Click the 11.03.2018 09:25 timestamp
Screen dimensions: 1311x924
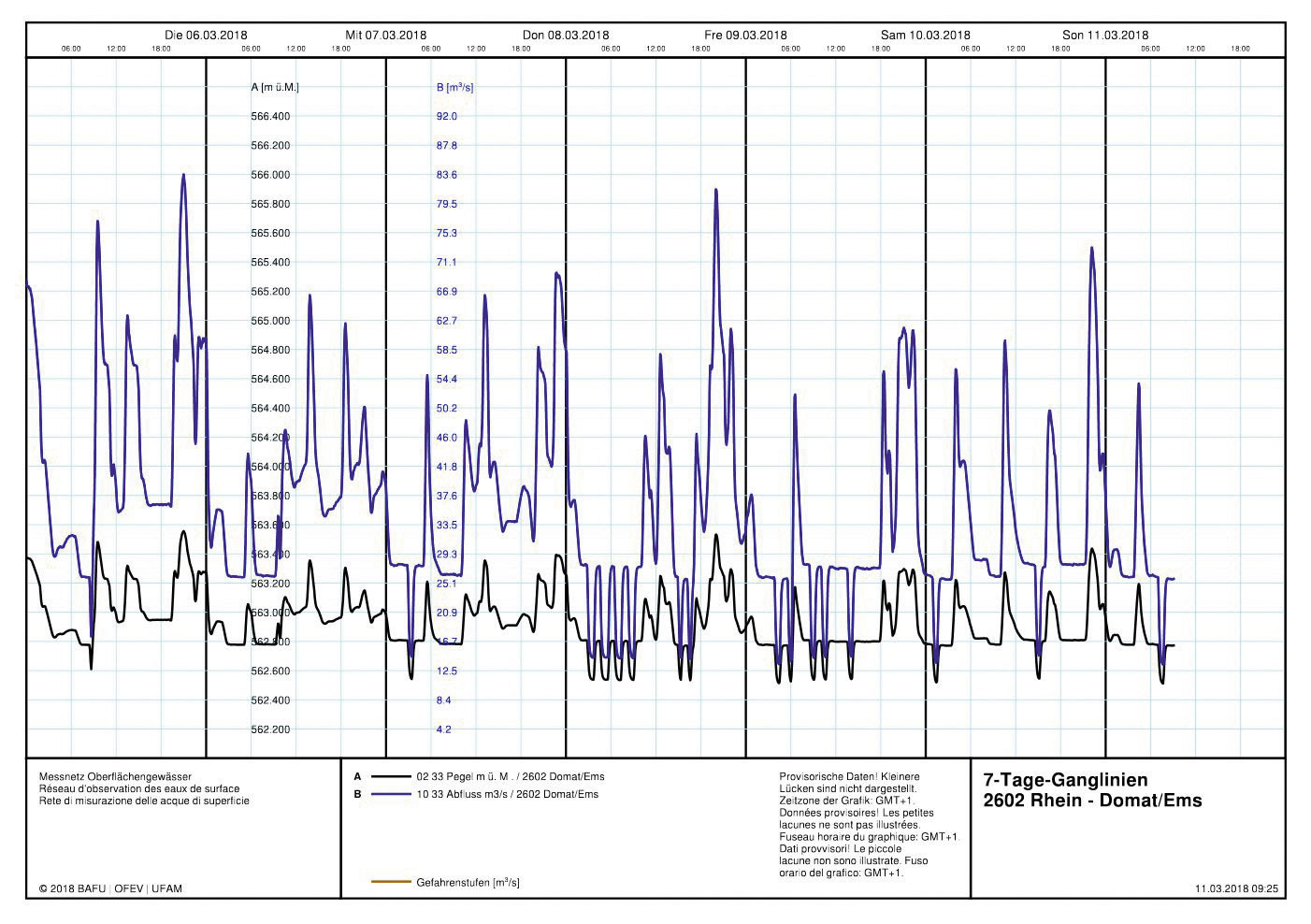[x=1236, y=888]
